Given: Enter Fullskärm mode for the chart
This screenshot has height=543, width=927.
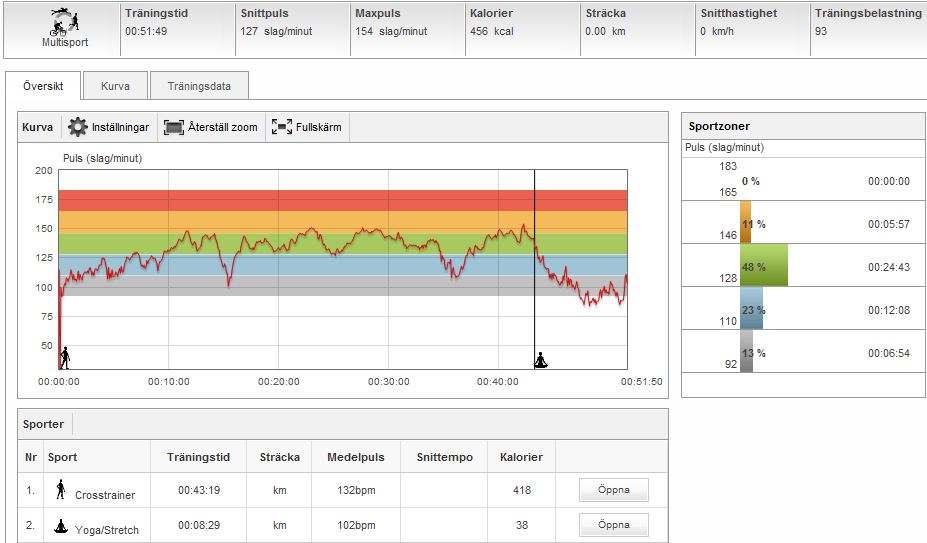Looking at the screenshot, I should pos(282,128).
